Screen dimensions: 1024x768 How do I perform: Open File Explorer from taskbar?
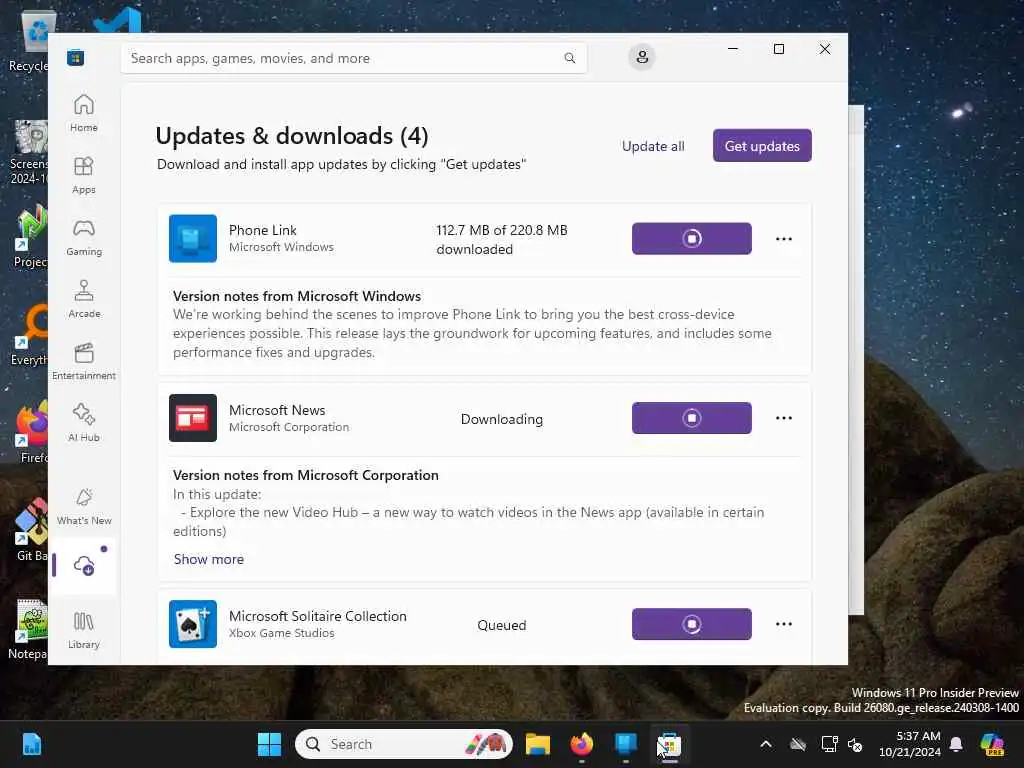tap(537, 744)
